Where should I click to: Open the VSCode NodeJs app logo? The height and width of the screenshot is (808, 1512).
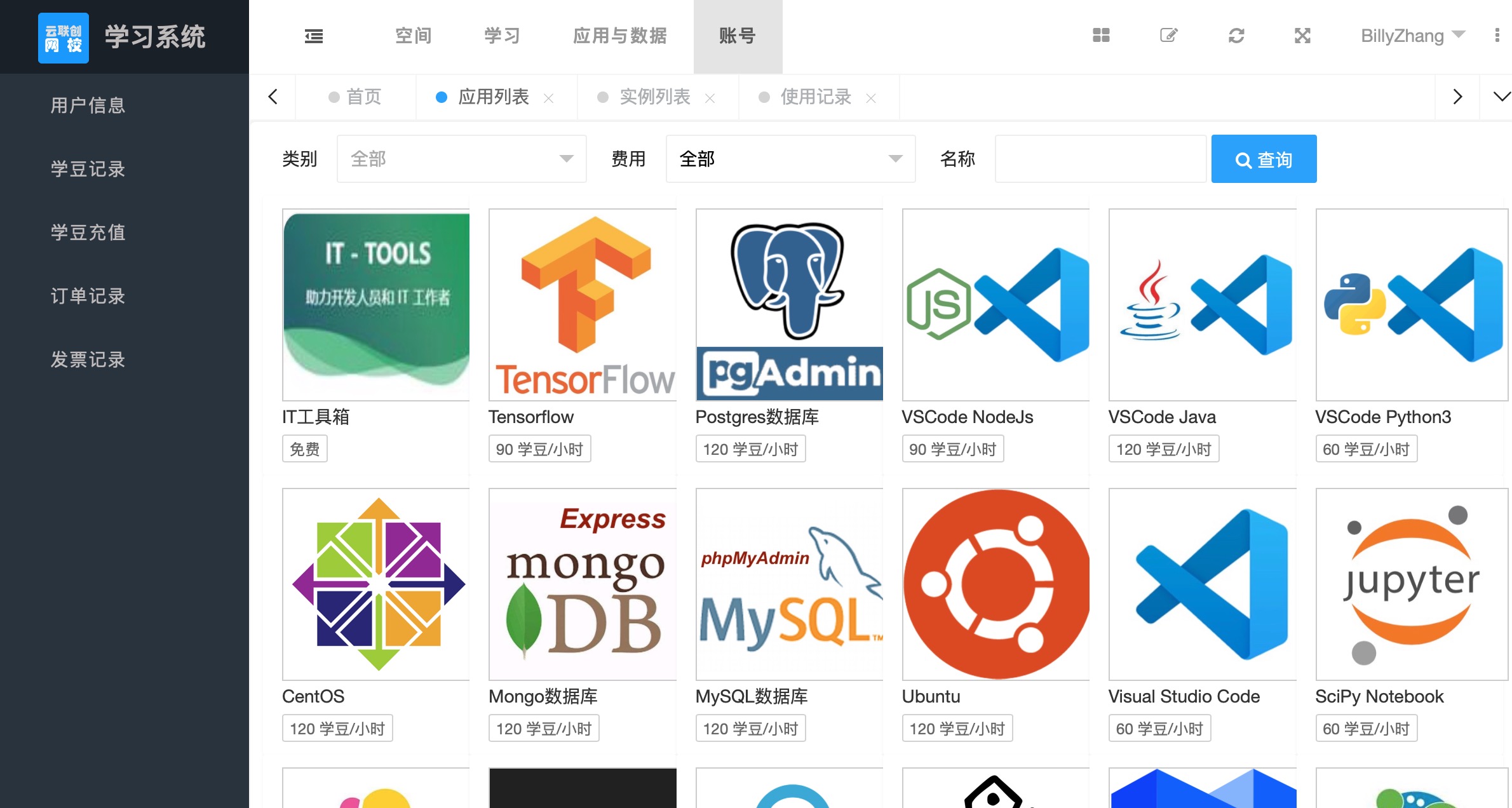coord(996,305)
